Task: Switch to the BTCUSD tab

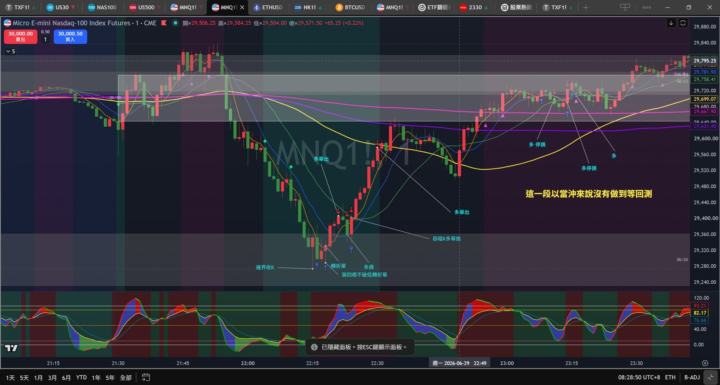Action: pos(350,7)
